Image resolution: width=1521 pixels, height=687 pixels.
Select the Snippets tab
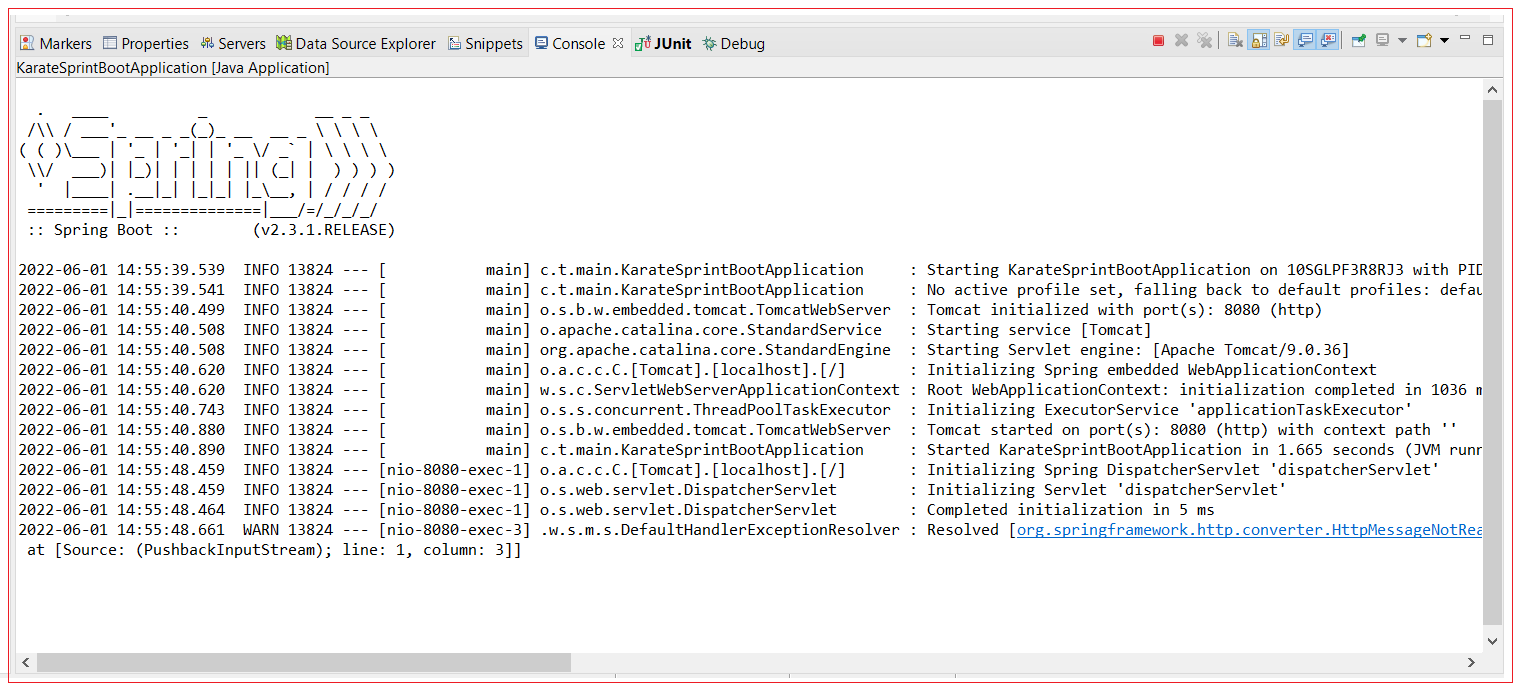pyautogui.click(x=486, y=43)
